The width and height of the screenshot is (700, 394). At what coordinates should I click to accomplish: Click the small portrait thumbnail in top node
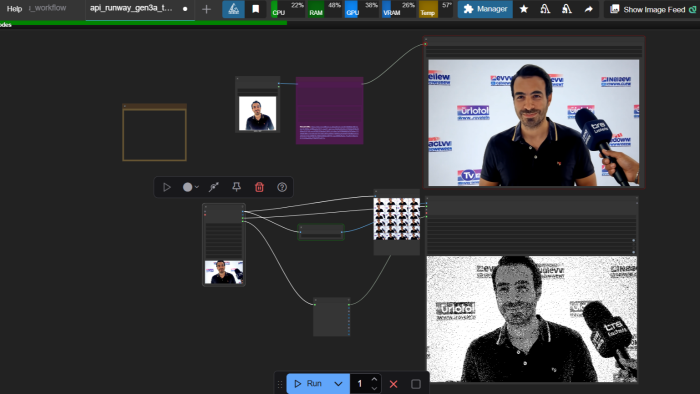point(258,113)
